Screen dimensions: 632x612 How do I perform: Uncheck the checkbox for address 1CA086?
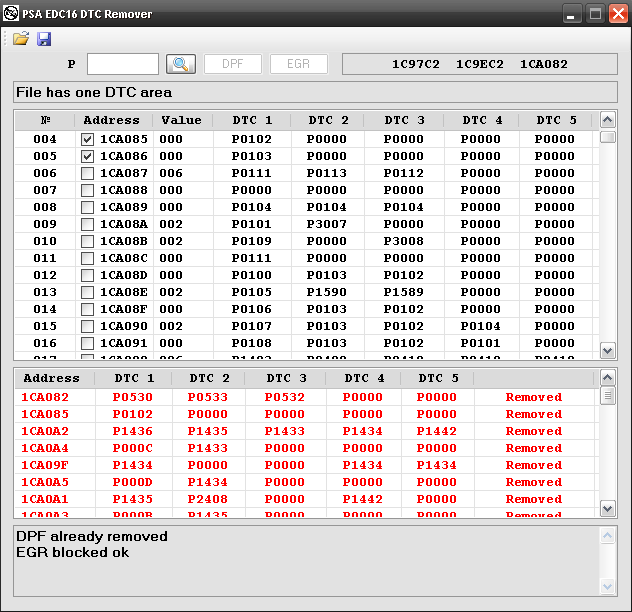[87, 156]
